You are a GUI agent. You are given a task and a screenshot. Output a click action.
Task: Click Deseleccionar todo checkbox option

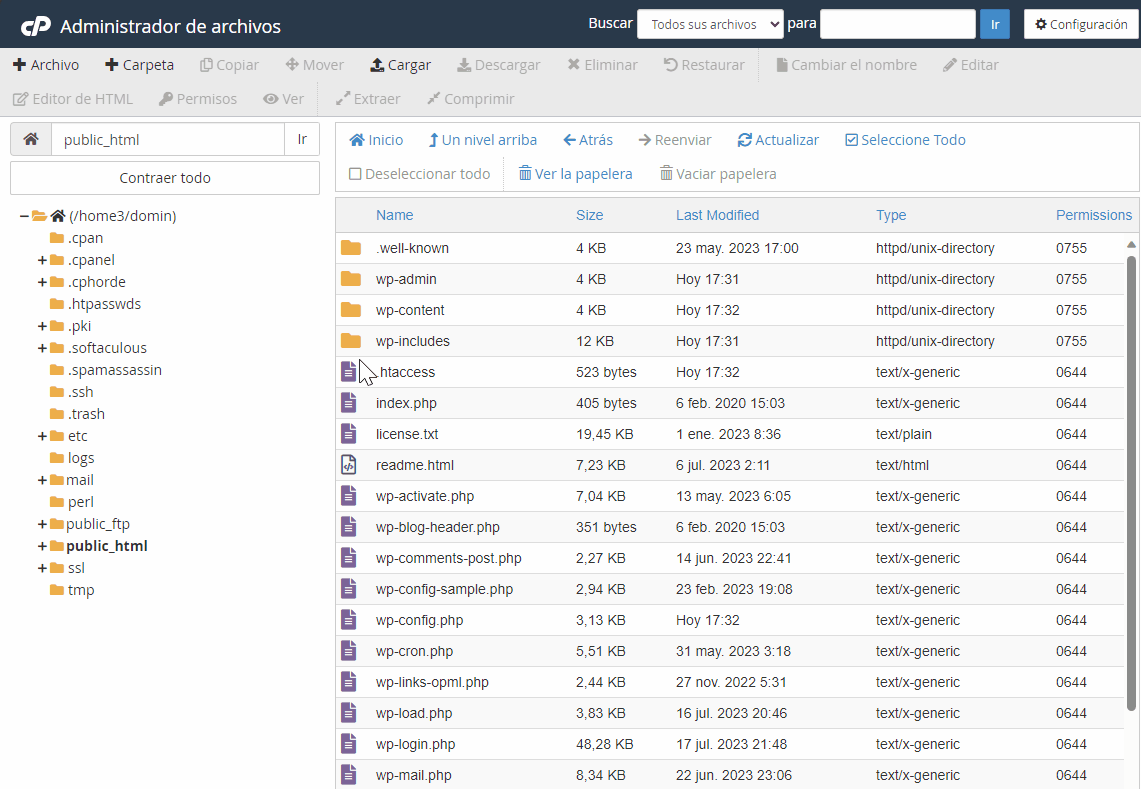click(x=419, y=174)
